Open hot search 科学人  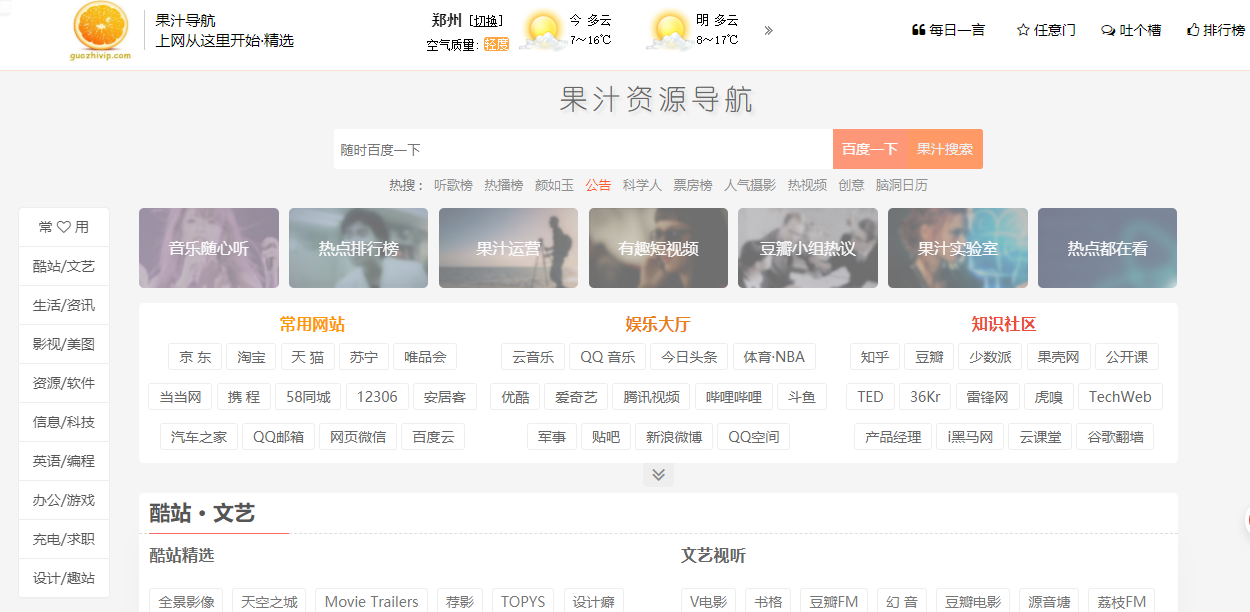pyautogui.click(x=642, y=185)
